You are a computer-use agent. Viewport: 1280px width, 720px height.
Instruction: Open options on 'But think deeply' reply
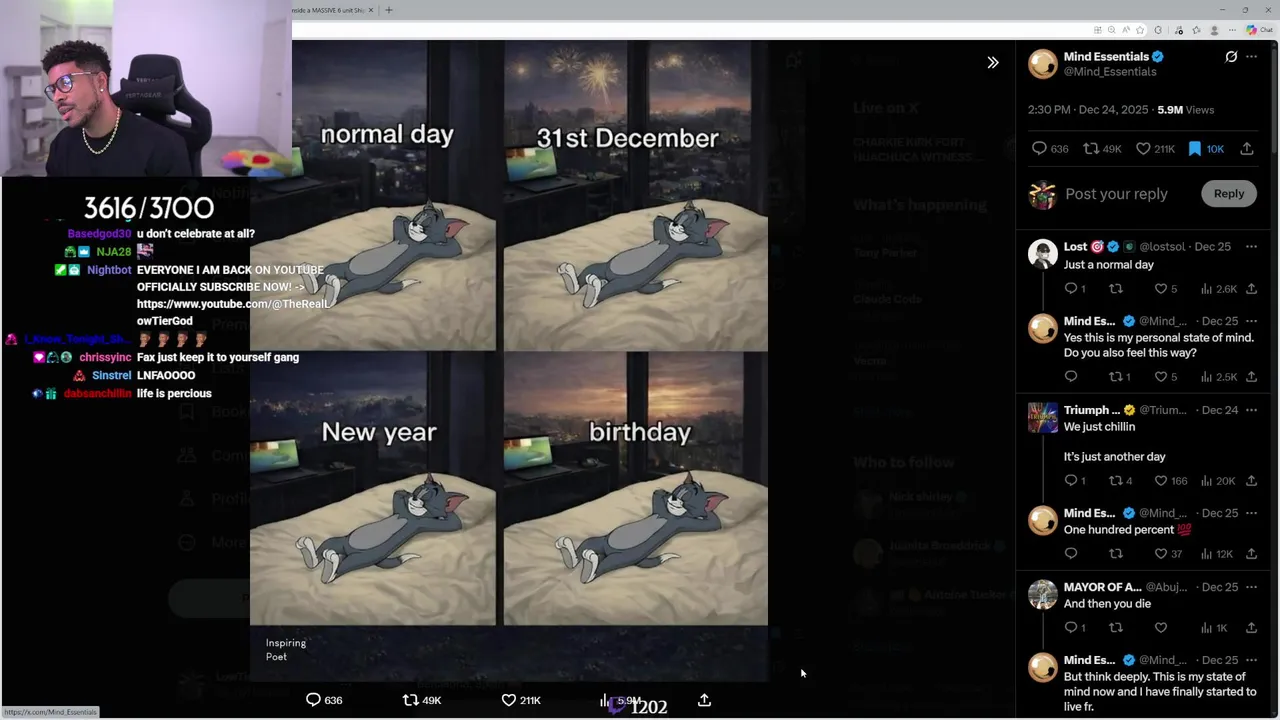point(1251,660)
